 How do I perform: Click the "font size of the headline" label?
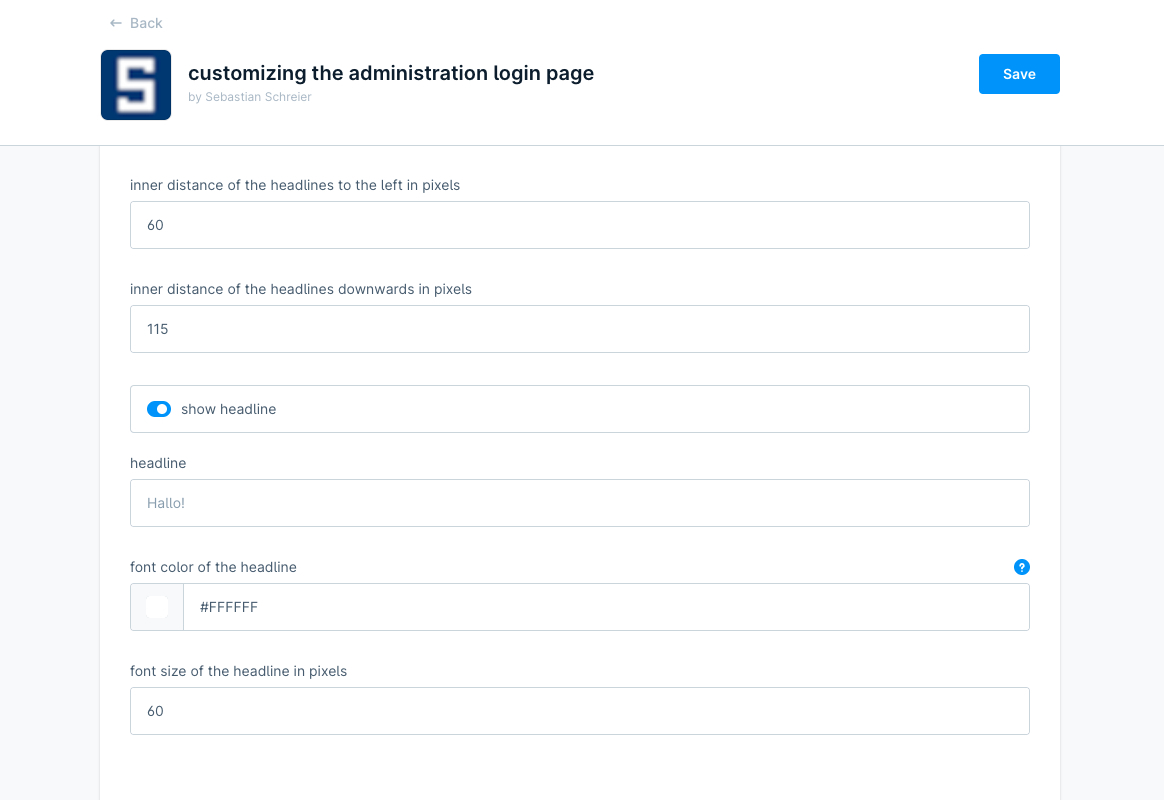coord(238,671)
